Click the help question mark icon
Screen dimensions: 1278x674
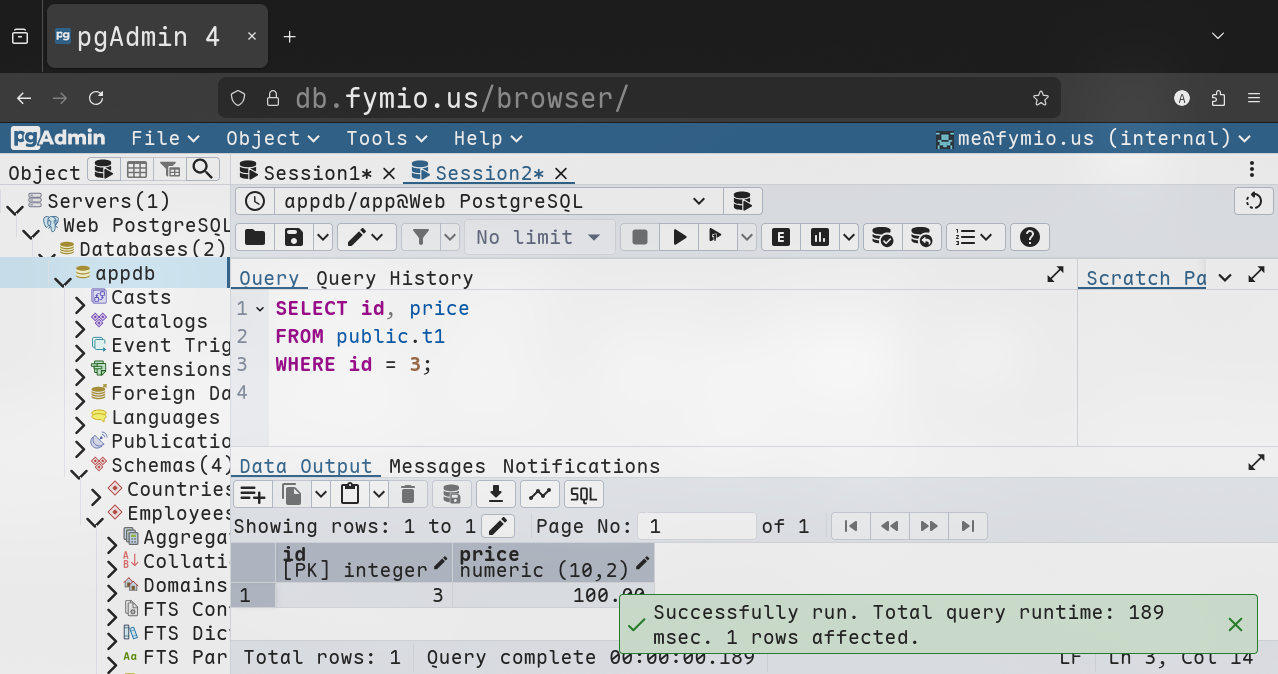coord(1029,237)
